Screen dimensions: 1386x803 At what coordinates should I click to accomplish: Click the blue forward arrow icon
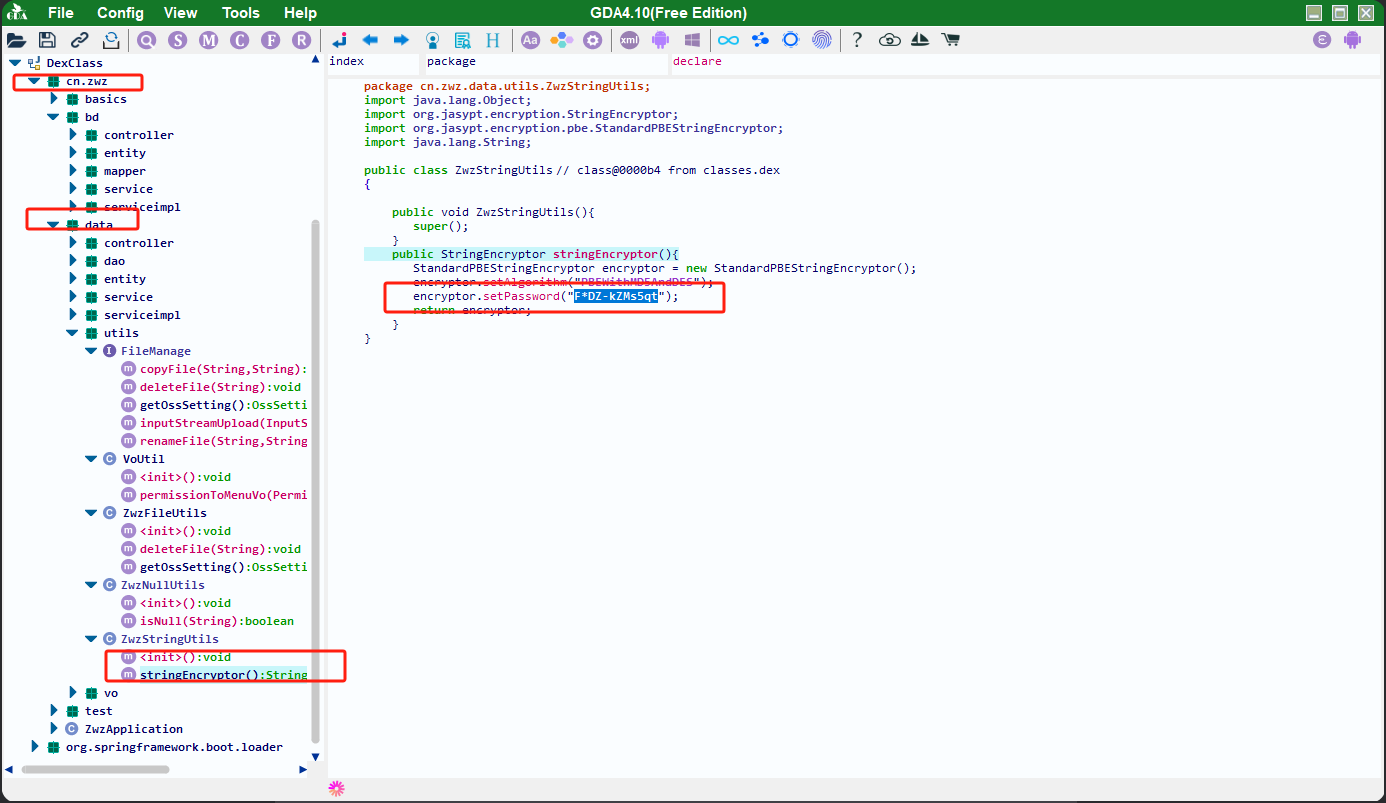[x=401, y=40]
